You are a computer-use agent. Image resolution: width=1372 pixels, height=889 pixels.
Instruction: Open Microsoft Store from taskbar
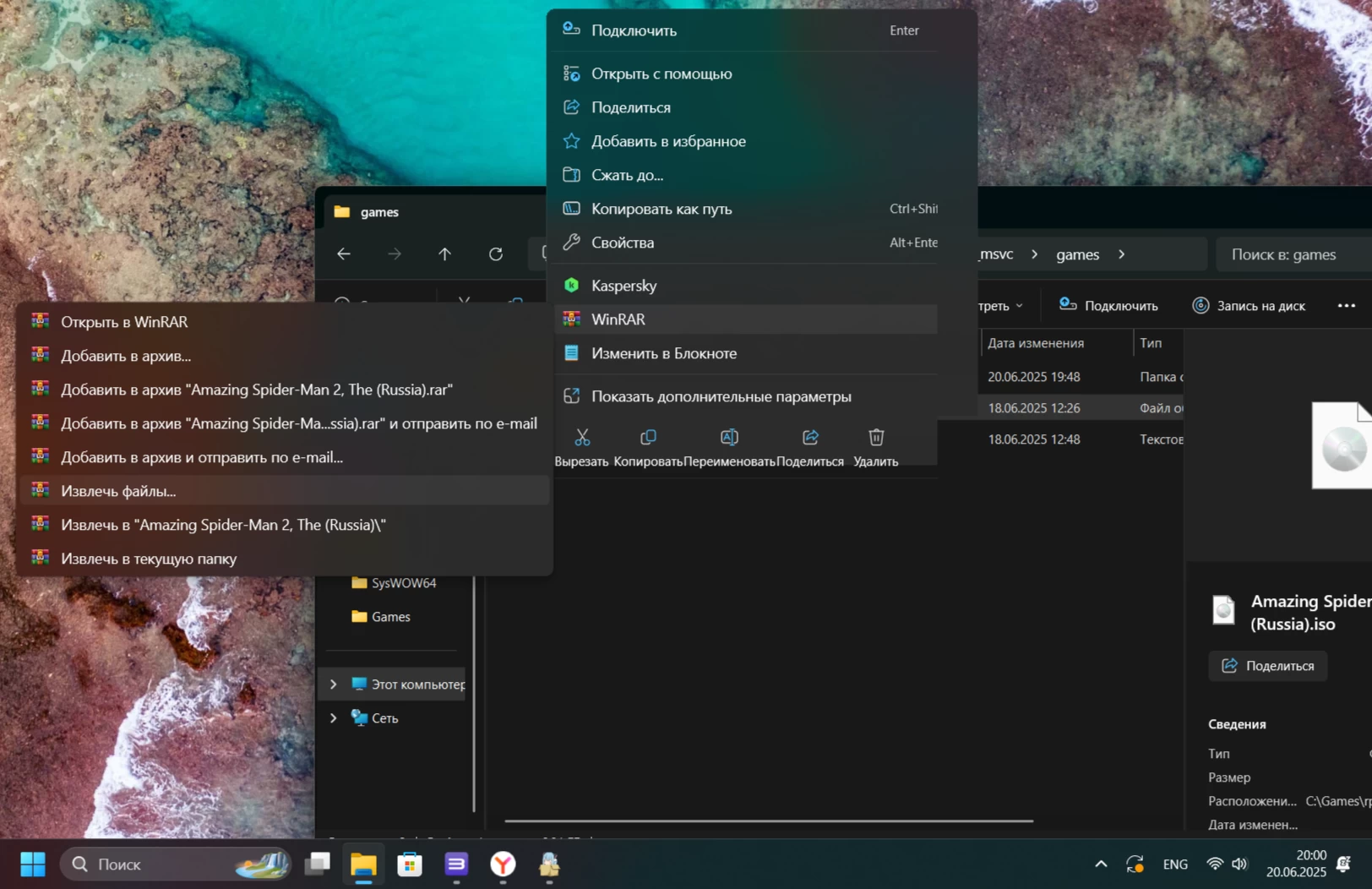tap(410, 864)
